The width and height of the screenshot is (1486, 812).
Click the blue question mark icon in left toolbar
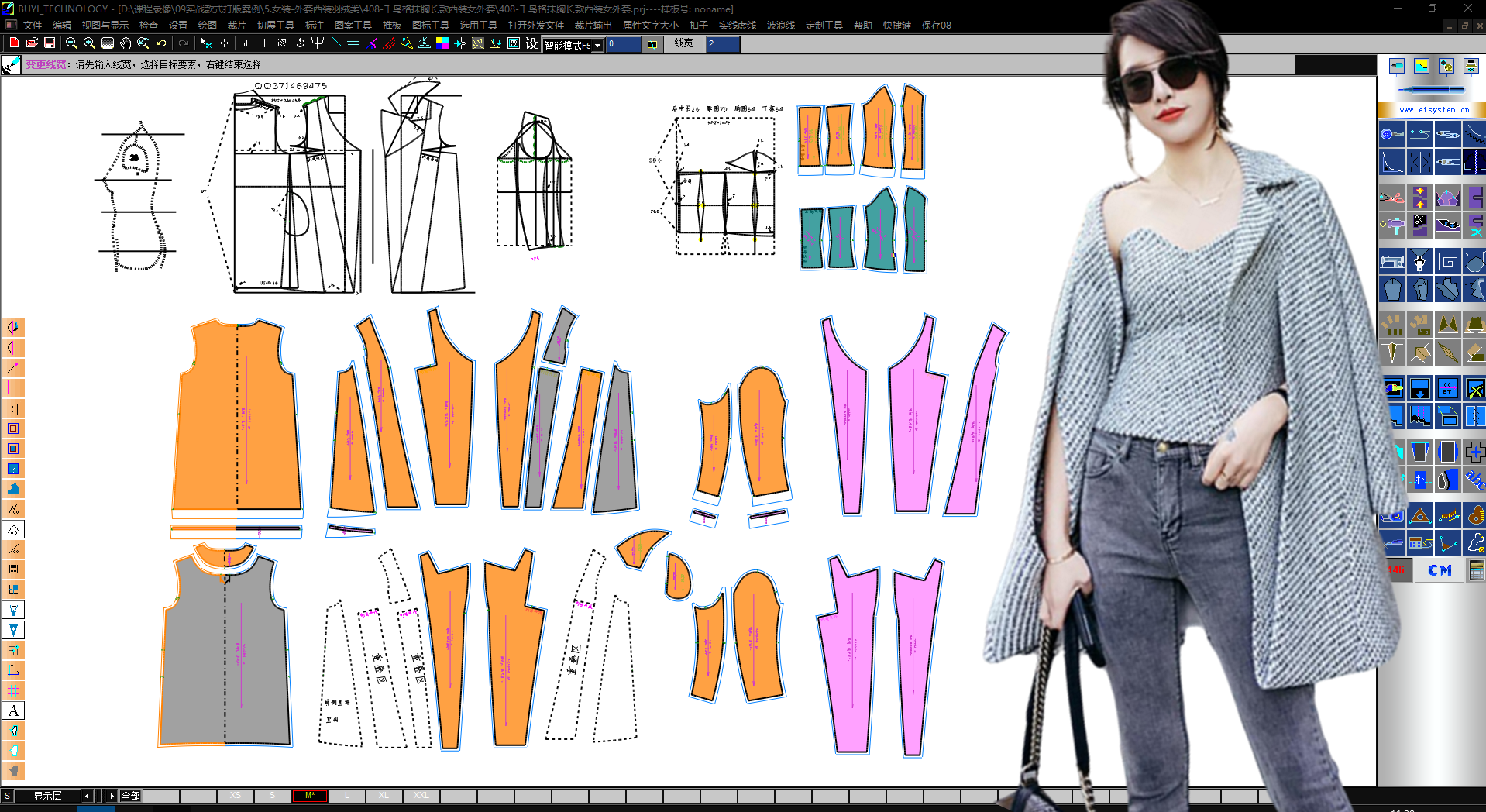pyautogui.click(x=13, y=469)
